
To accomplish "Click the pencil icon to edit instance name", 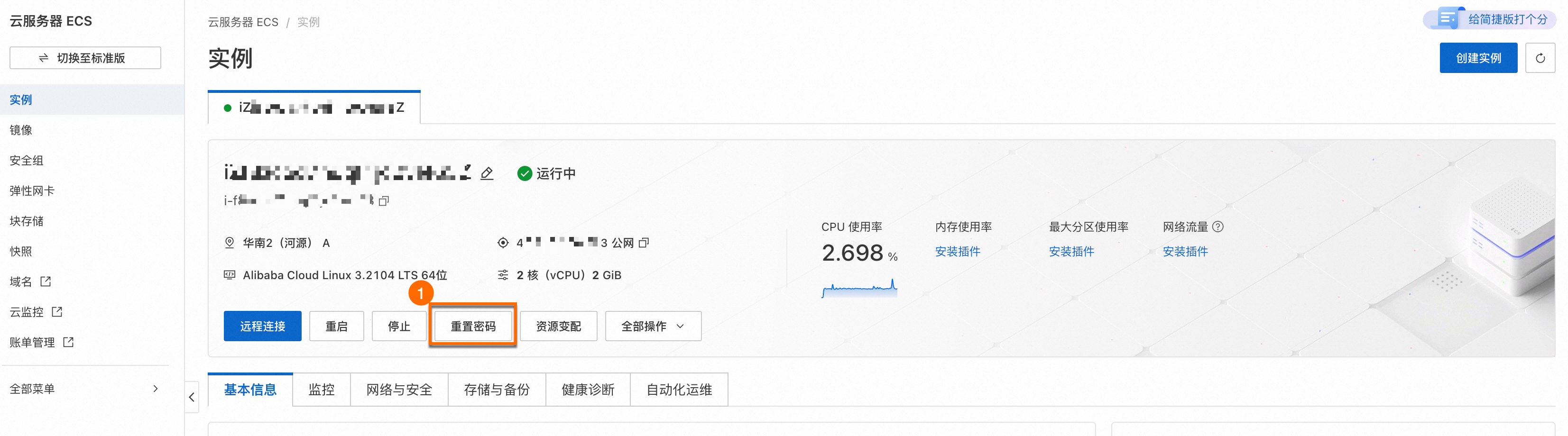I will pos(487,174).
